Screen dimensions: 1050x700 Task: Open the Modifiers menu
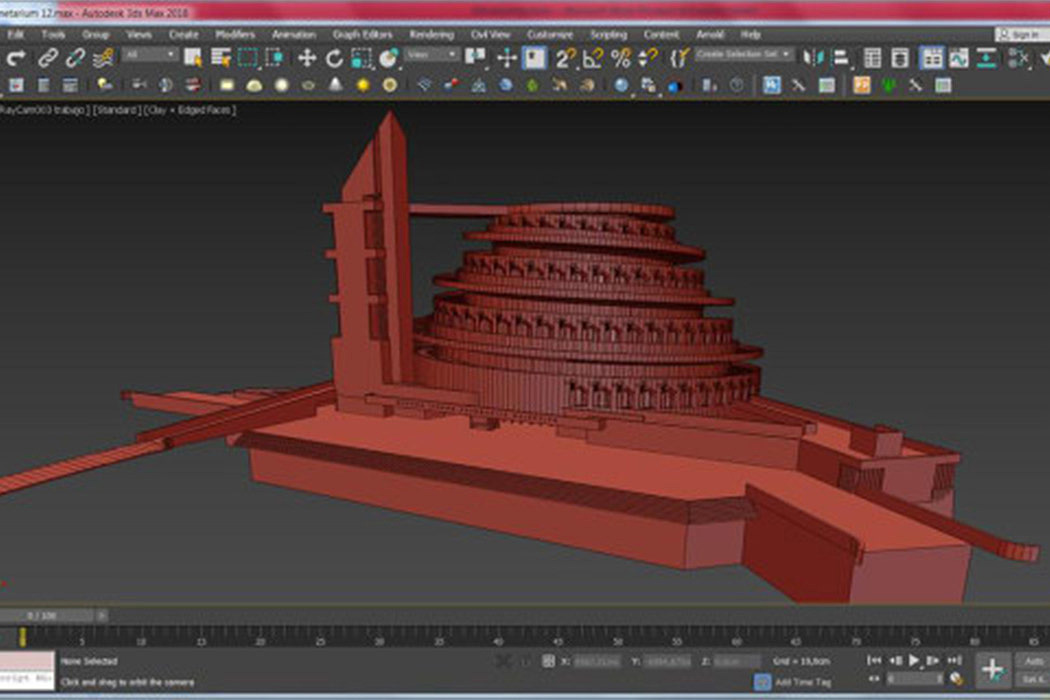click(236, 34)
